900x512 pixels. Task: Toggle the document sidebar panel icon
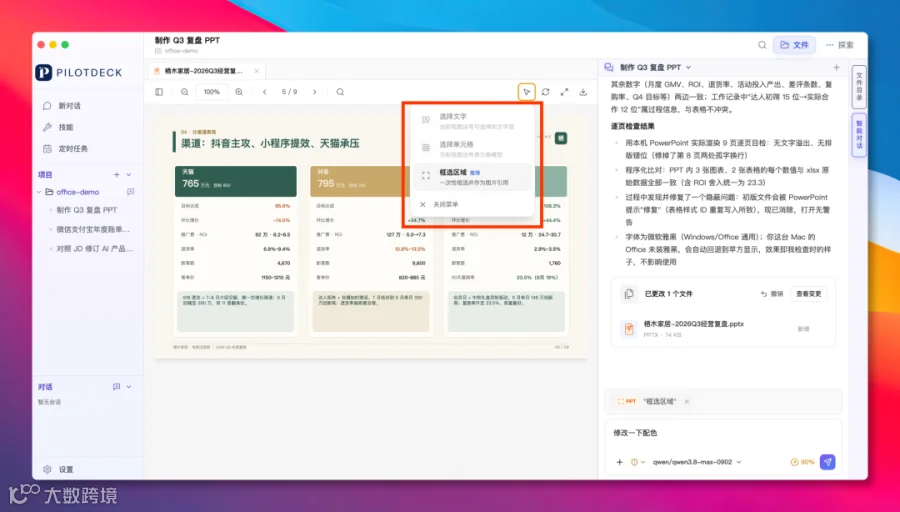(x=159, y=92)
